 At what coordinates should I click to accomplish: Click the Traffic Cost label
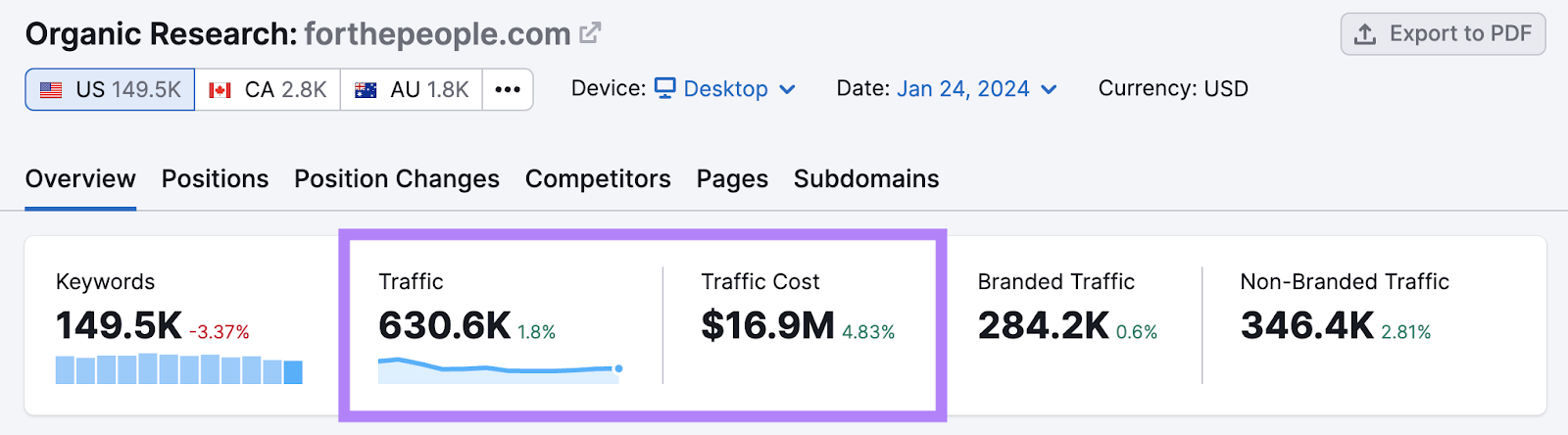tap(760, 282)
